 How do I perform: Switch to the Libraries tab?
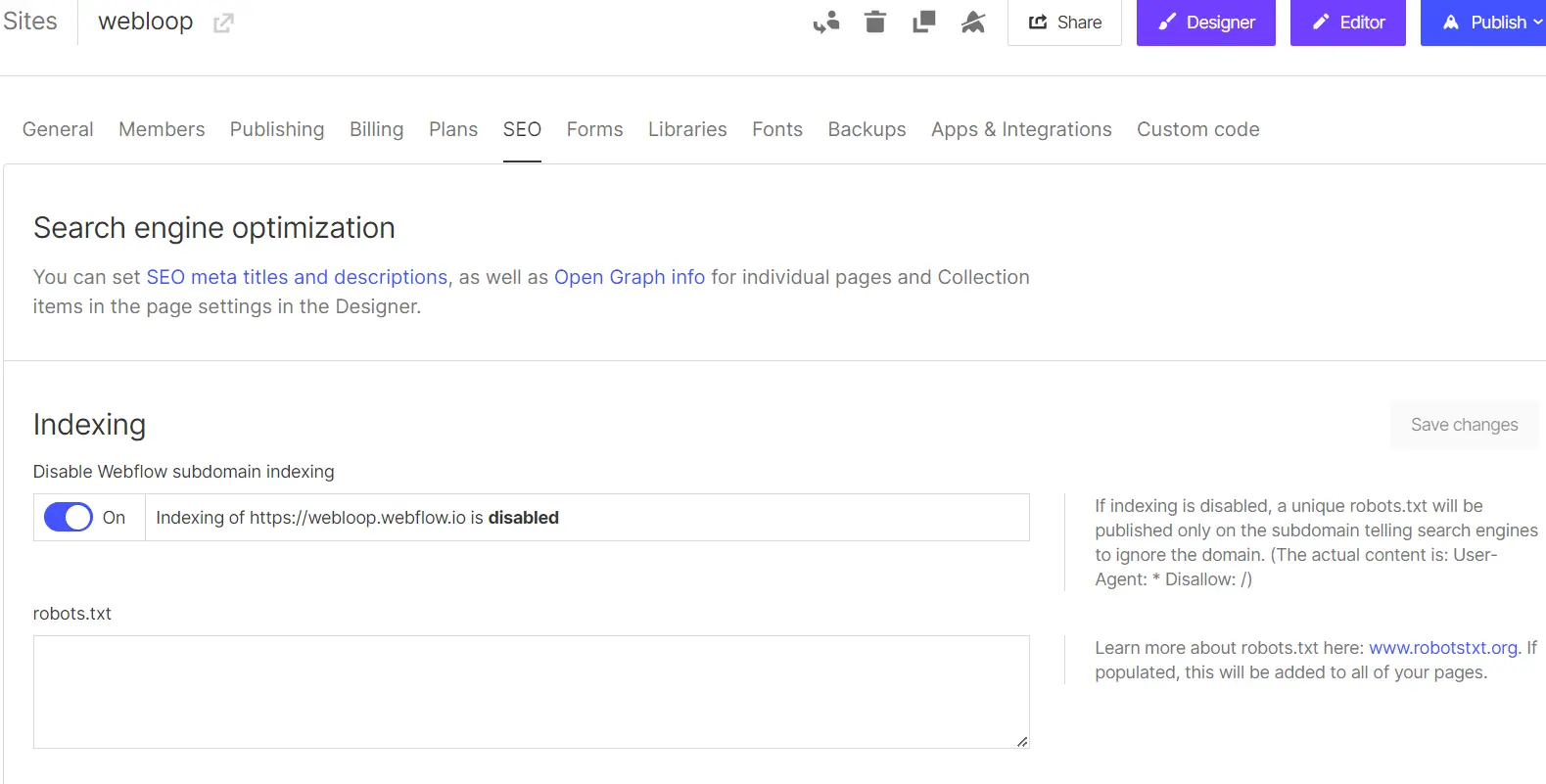[687, 129]
